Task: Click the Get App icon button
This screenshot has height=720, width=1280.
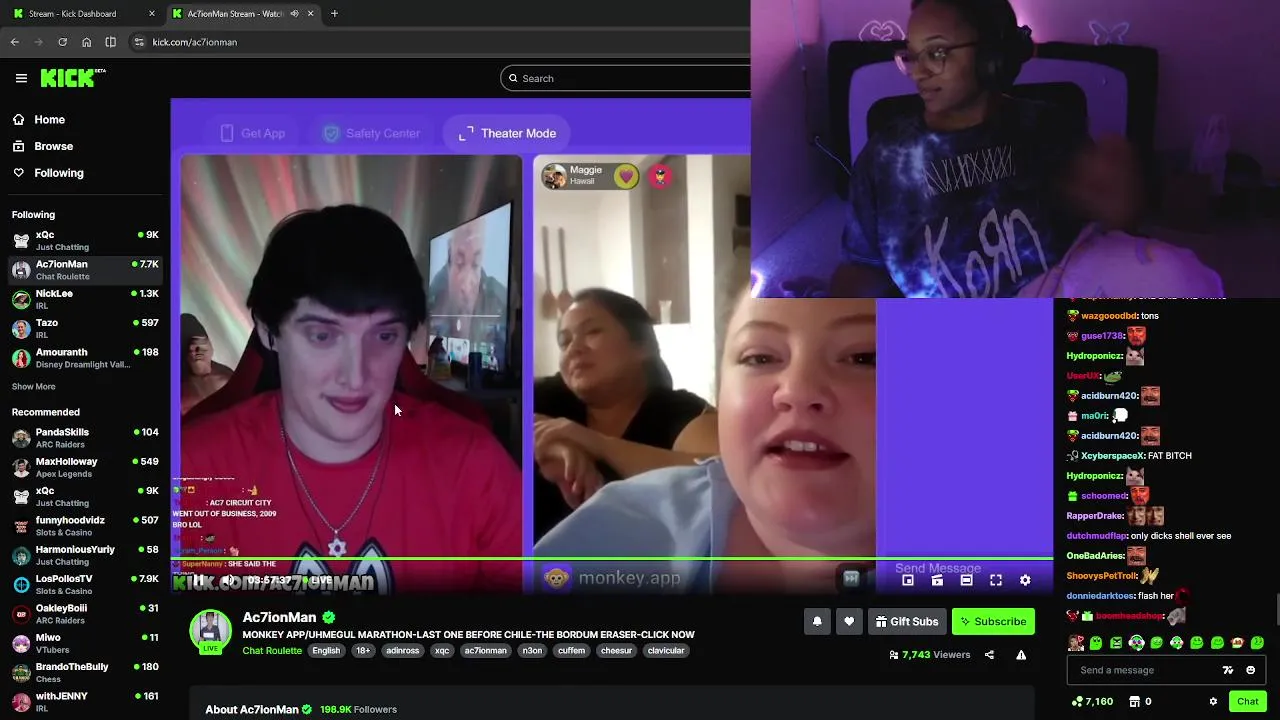Action: [252, 133]
